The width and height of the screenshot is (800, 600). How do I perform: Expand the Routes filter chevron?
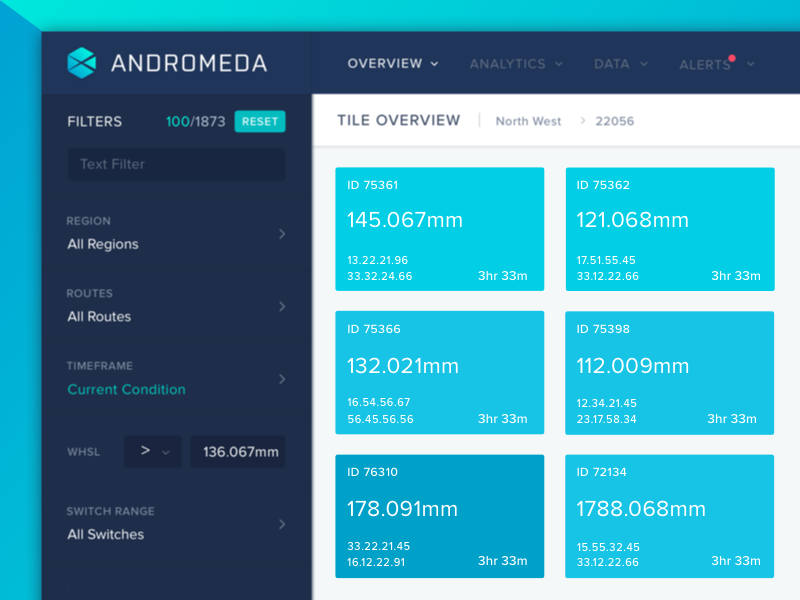282,306
